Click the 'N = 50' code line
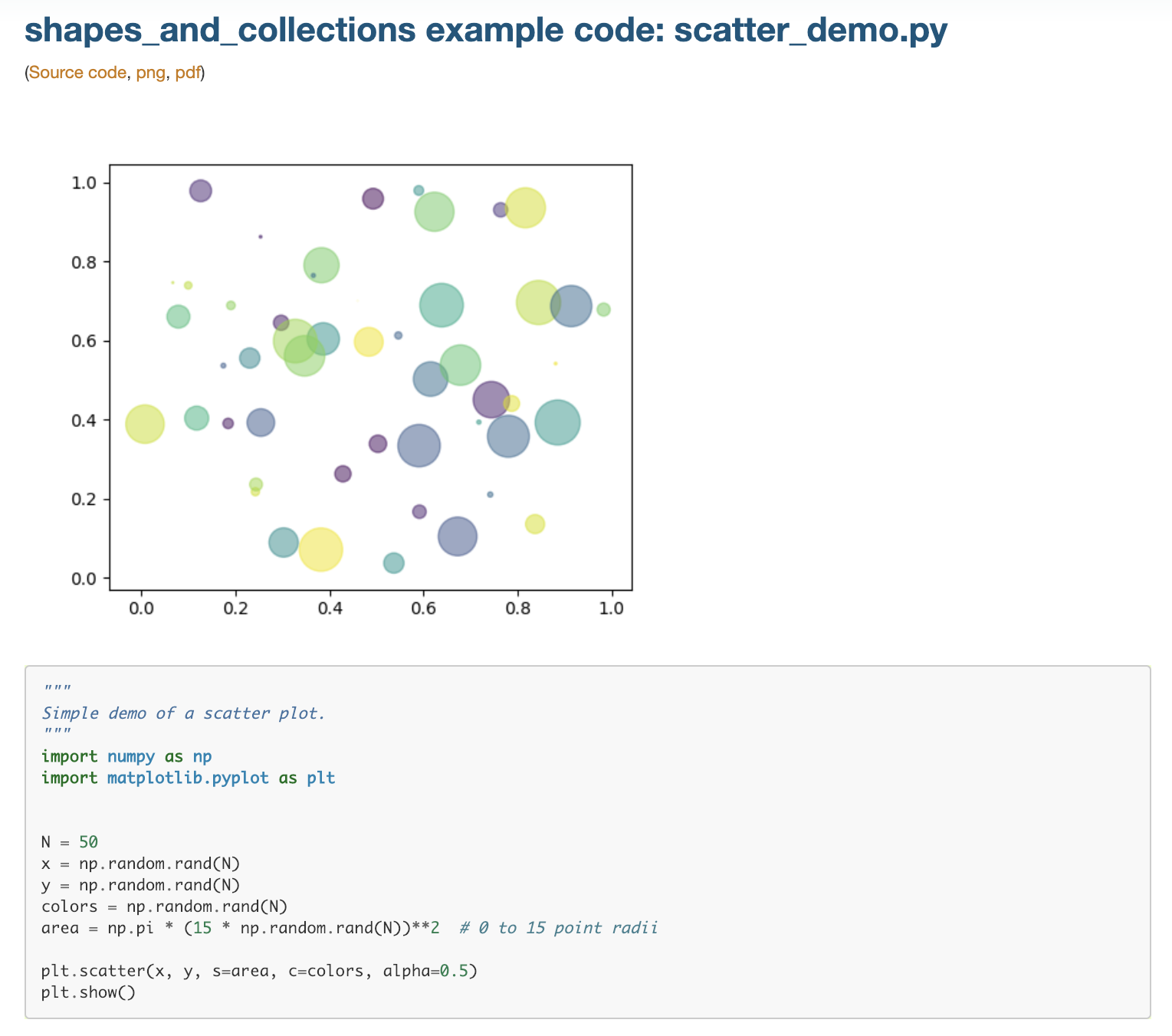This screenshot has height=1036, width=1172. point(69,842)
